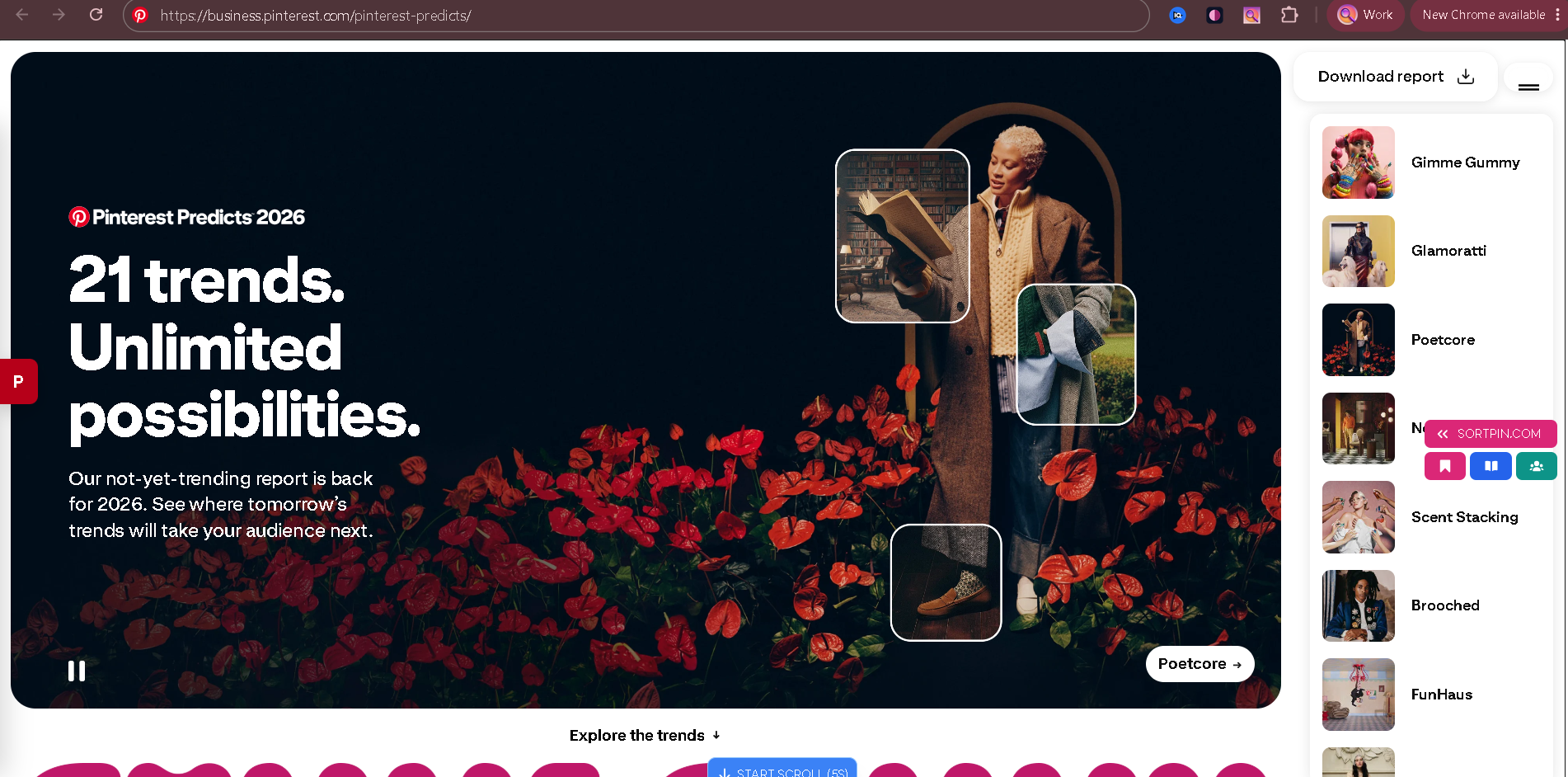Open the FunHaus trend thumbnail
This screenshot has height=777, width=1568.
[1359, 695]
